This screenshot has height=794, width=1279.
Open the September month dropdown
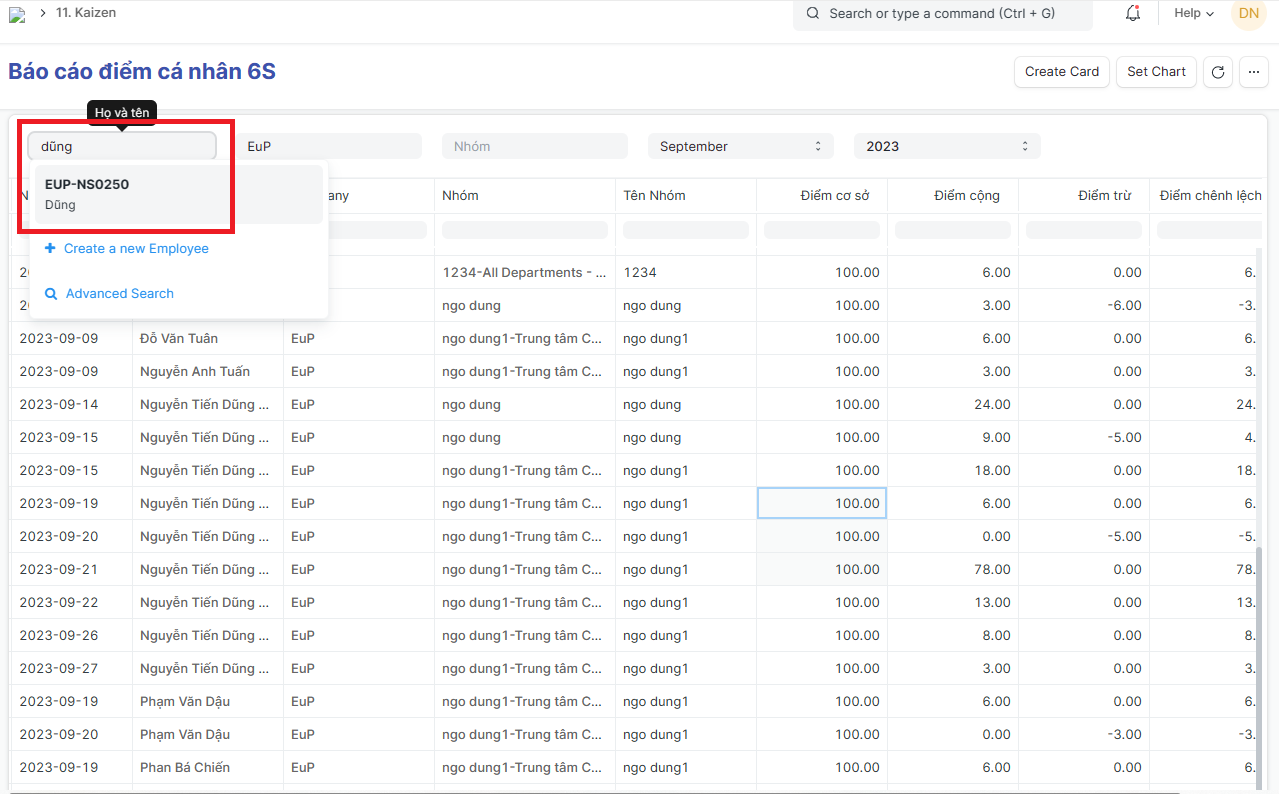740,147
